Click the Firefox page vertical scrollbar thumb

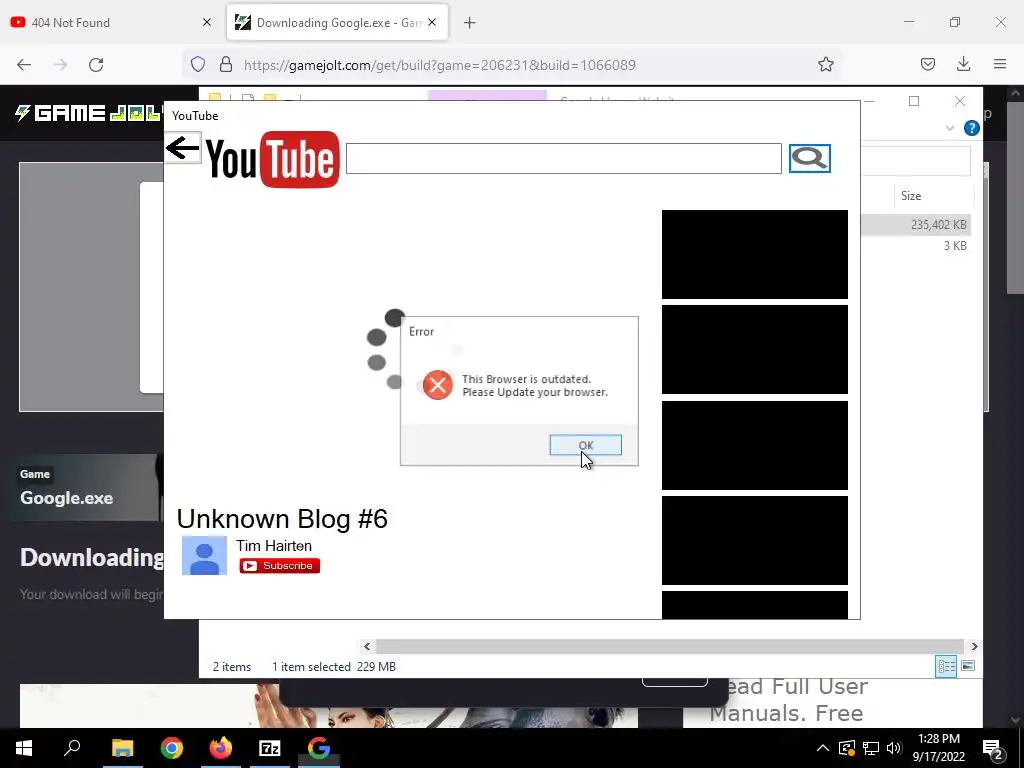pyautogui.click(x=1015, y=198)
